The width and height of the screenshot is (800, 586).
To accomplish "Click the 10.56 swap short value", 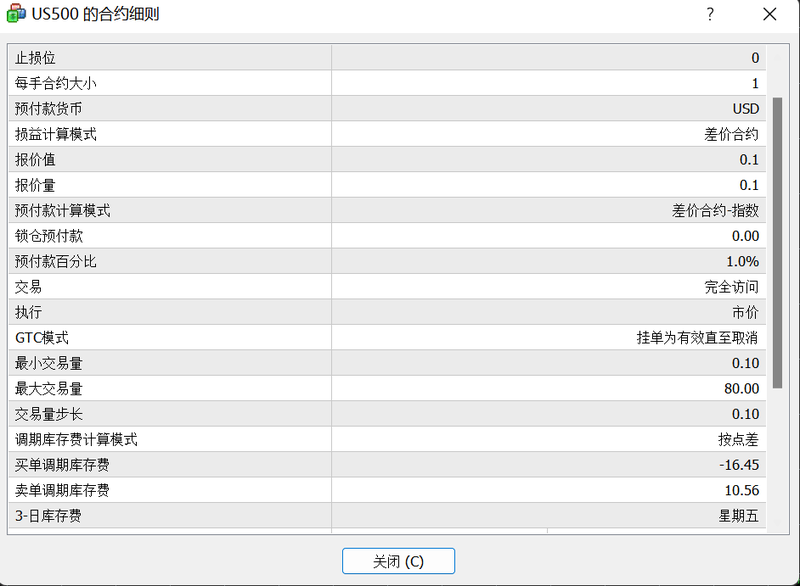I will (742, 491).
